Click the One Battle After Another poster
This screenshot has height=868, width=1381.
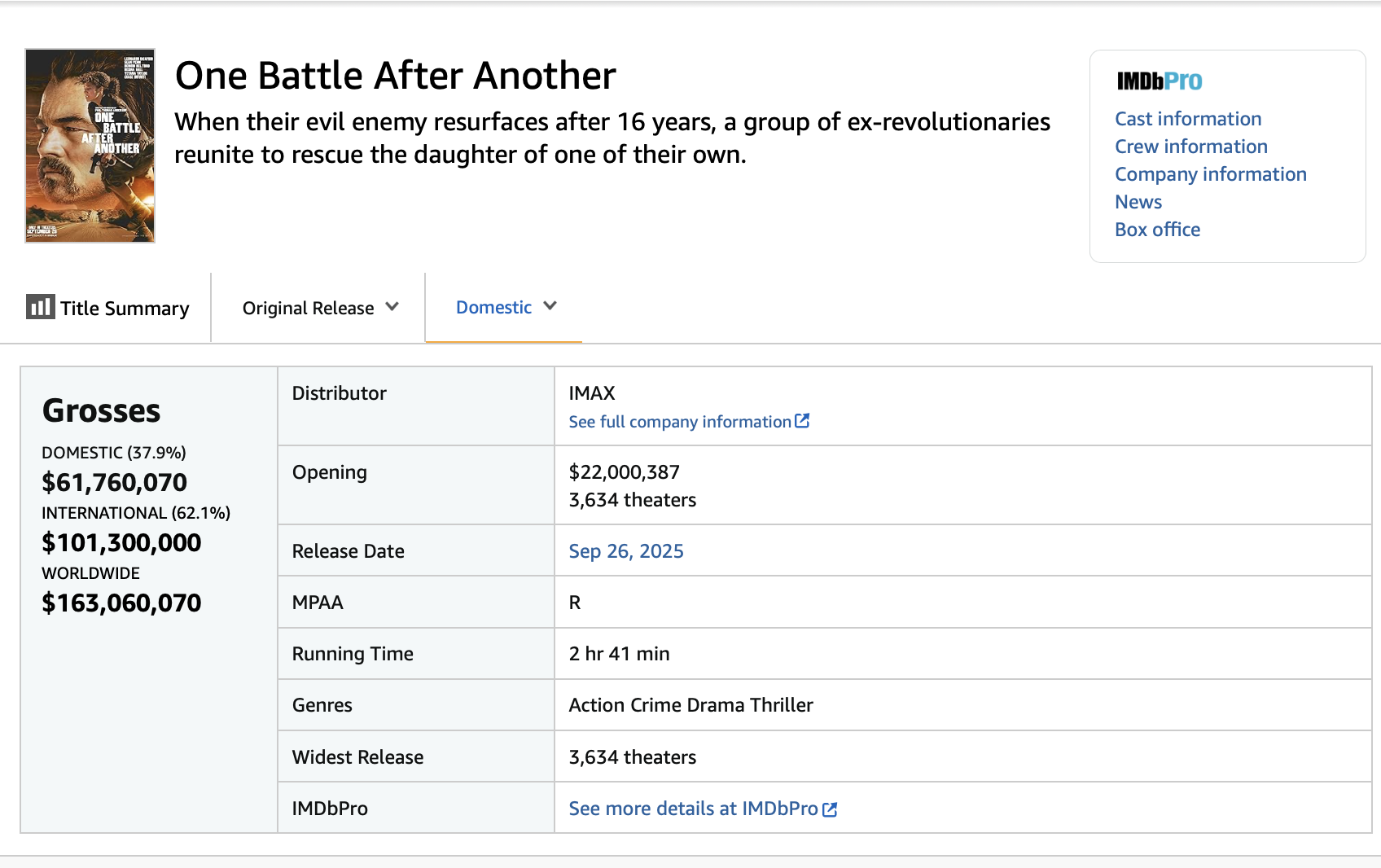pyautogui.click(x=90, y=146)
